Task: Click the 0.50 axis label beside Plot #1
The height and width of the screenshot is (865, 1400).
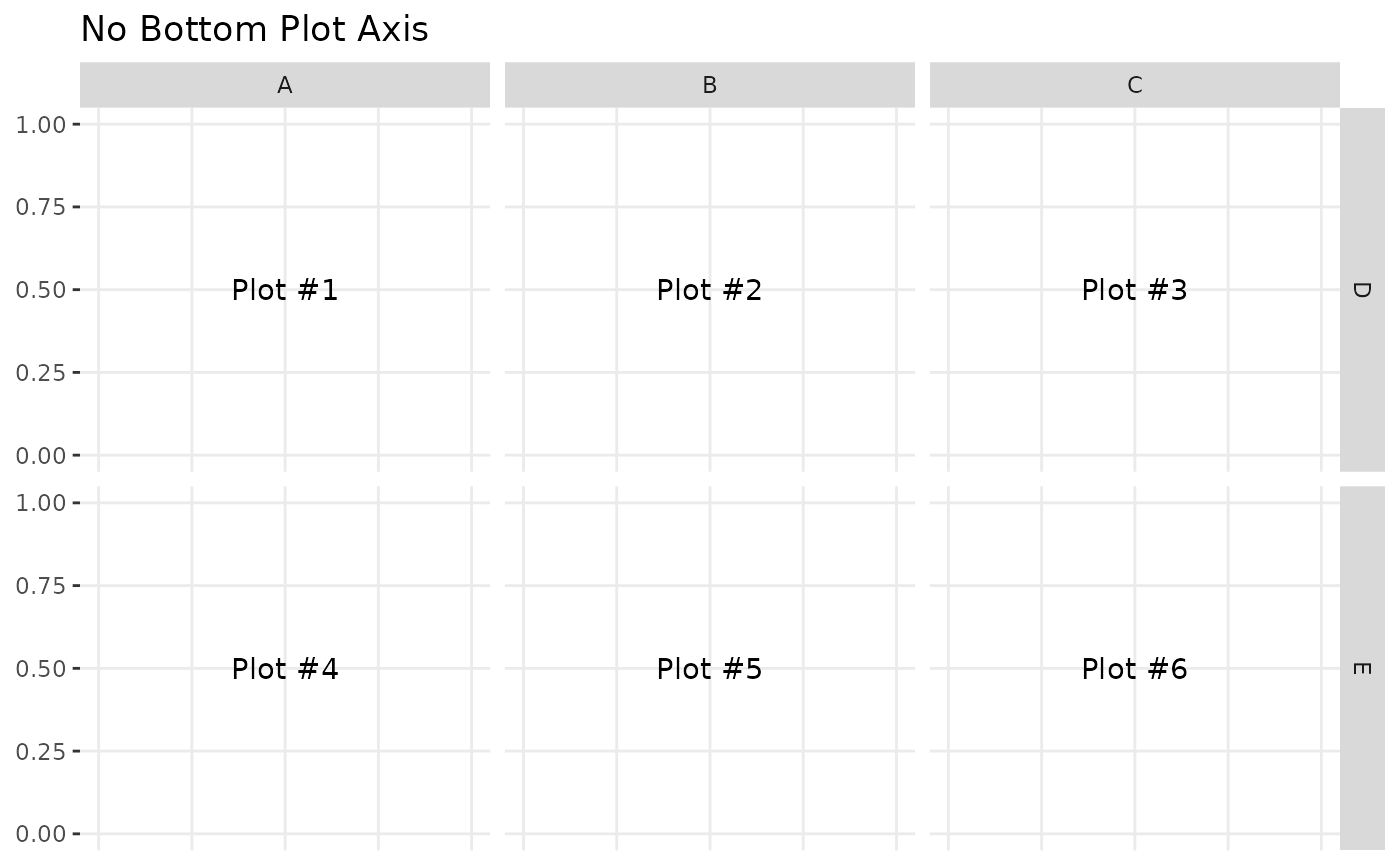Action: click(x=41, y=290)
